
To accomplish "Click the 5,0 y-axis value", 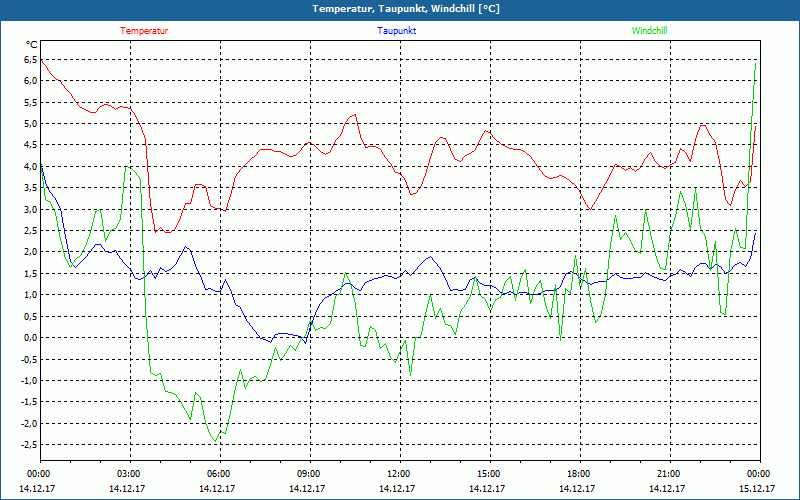I will click(31, 124).
